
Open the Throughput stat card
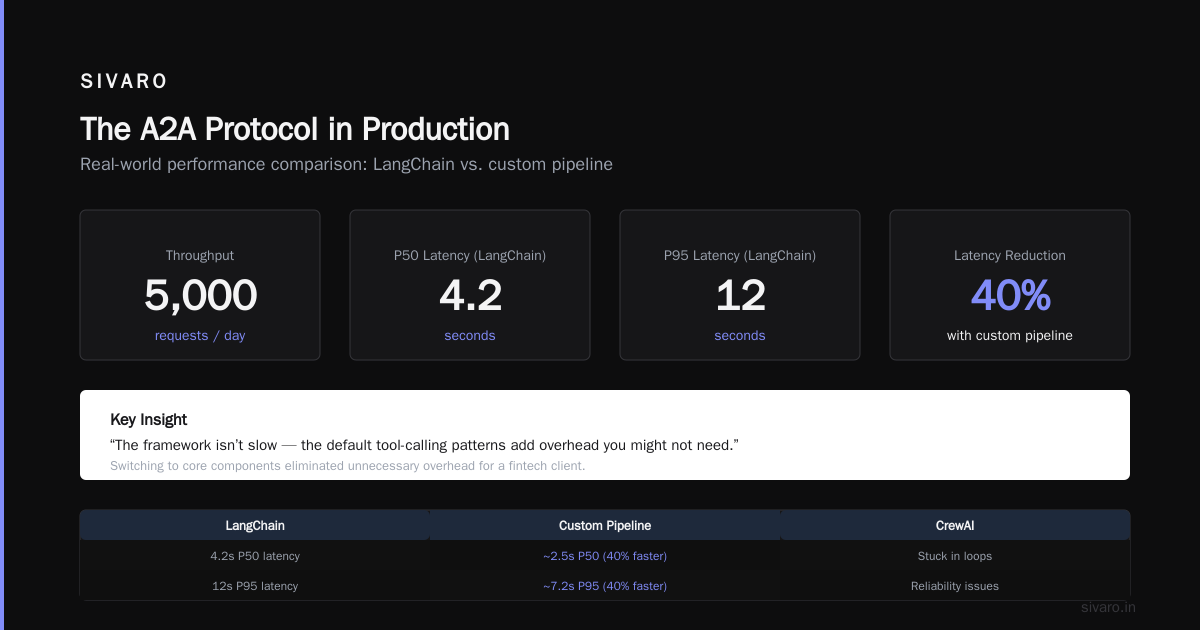(200, 285)
